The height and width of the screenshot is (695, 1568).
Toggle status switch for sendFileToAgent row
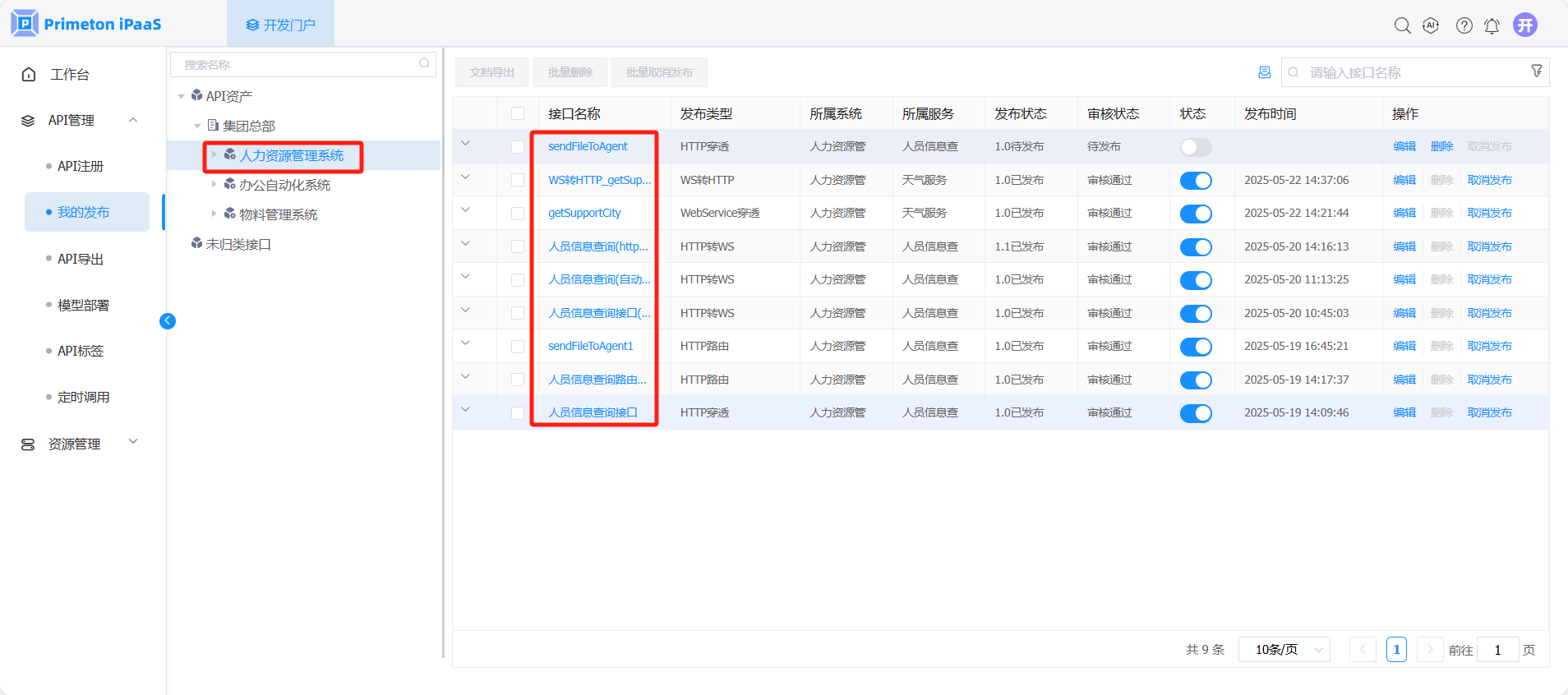(1195, 147)
